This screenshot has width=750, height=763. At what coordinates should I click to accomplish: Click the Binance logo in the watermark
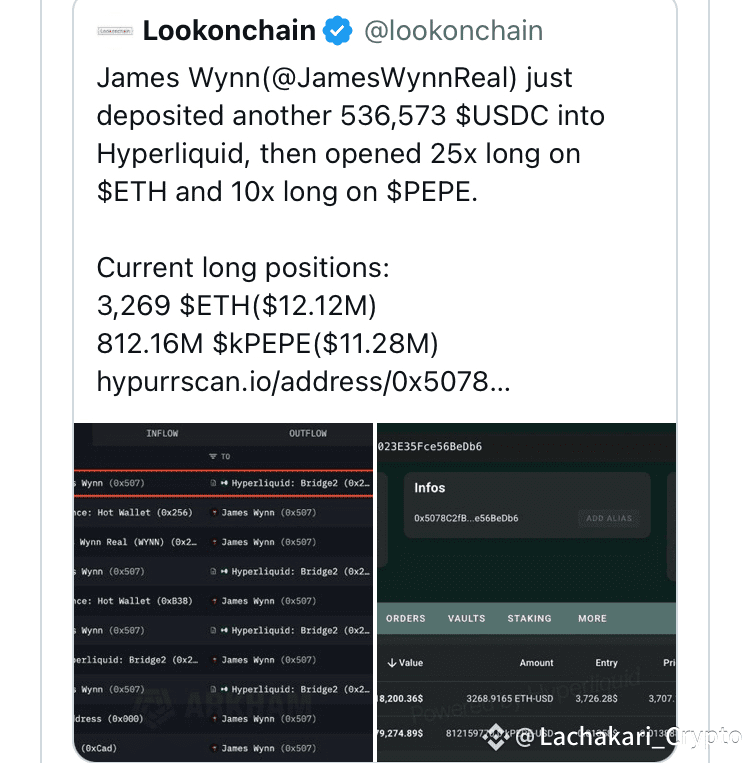[x=496, y=737]
